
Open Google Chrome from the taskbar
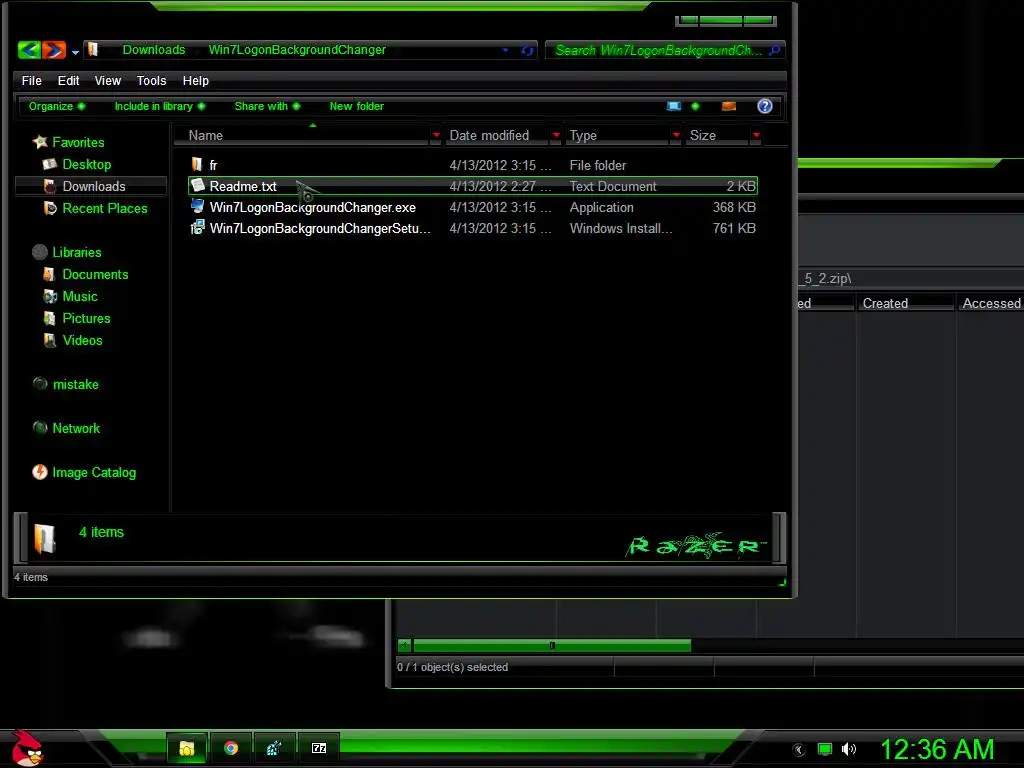[x=231, y=748]
